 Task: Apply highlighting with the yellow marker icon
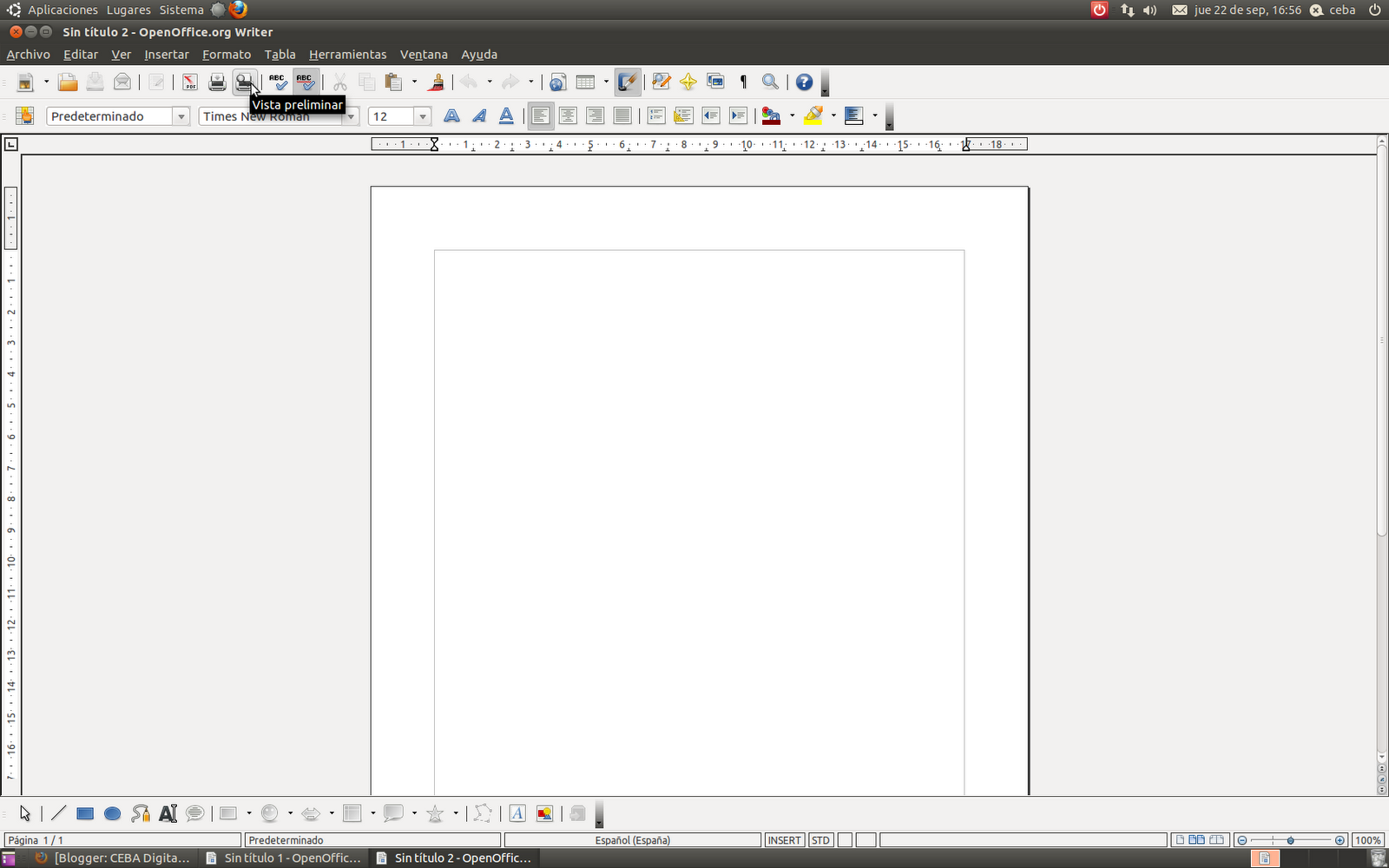click(x=813, y=116)
